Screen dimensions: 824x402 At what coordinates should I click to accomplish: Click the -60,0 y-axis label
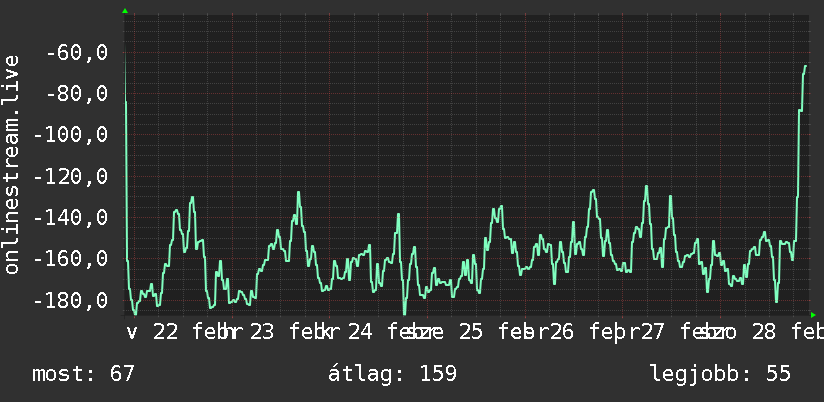pyautogui.click(x=77, y=53)
